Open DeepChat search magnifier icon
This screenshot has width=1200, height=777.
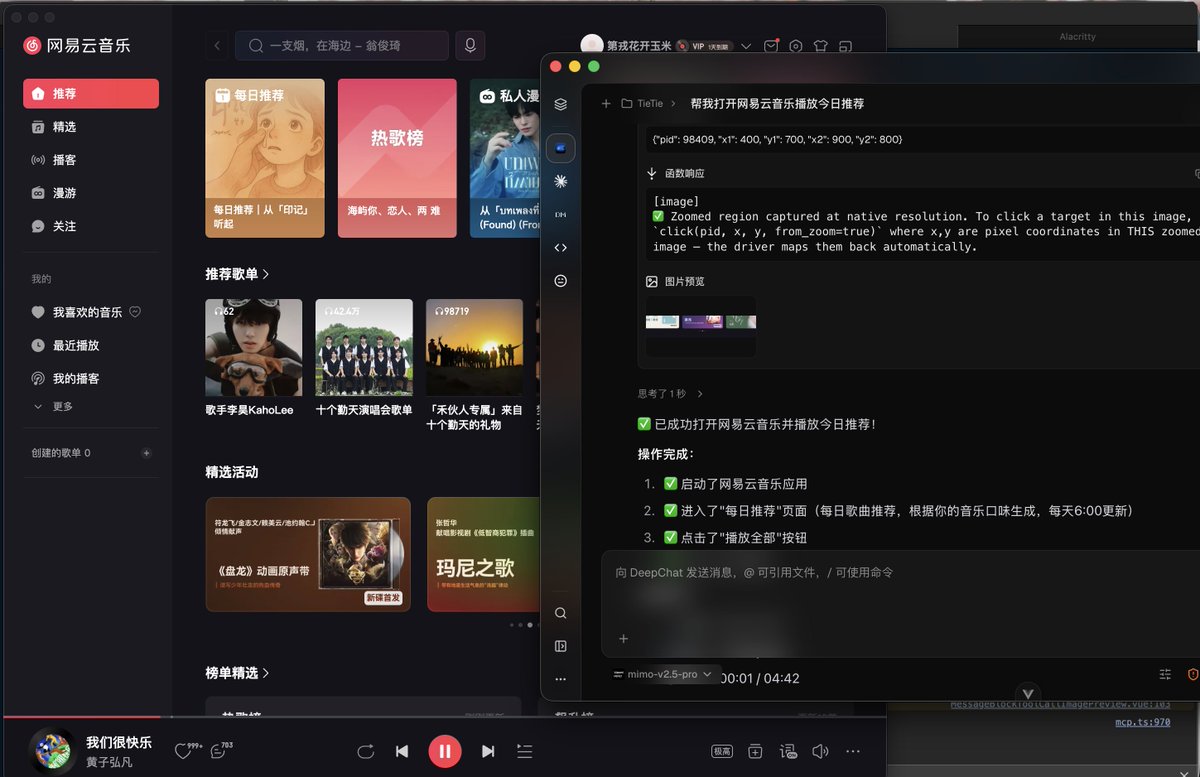pyautogui.click(x=560, y=613)
